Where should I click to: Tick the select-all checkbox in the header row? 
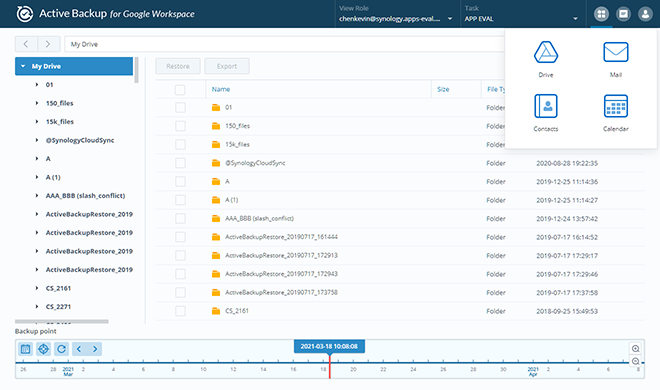(x=180, y=90)
